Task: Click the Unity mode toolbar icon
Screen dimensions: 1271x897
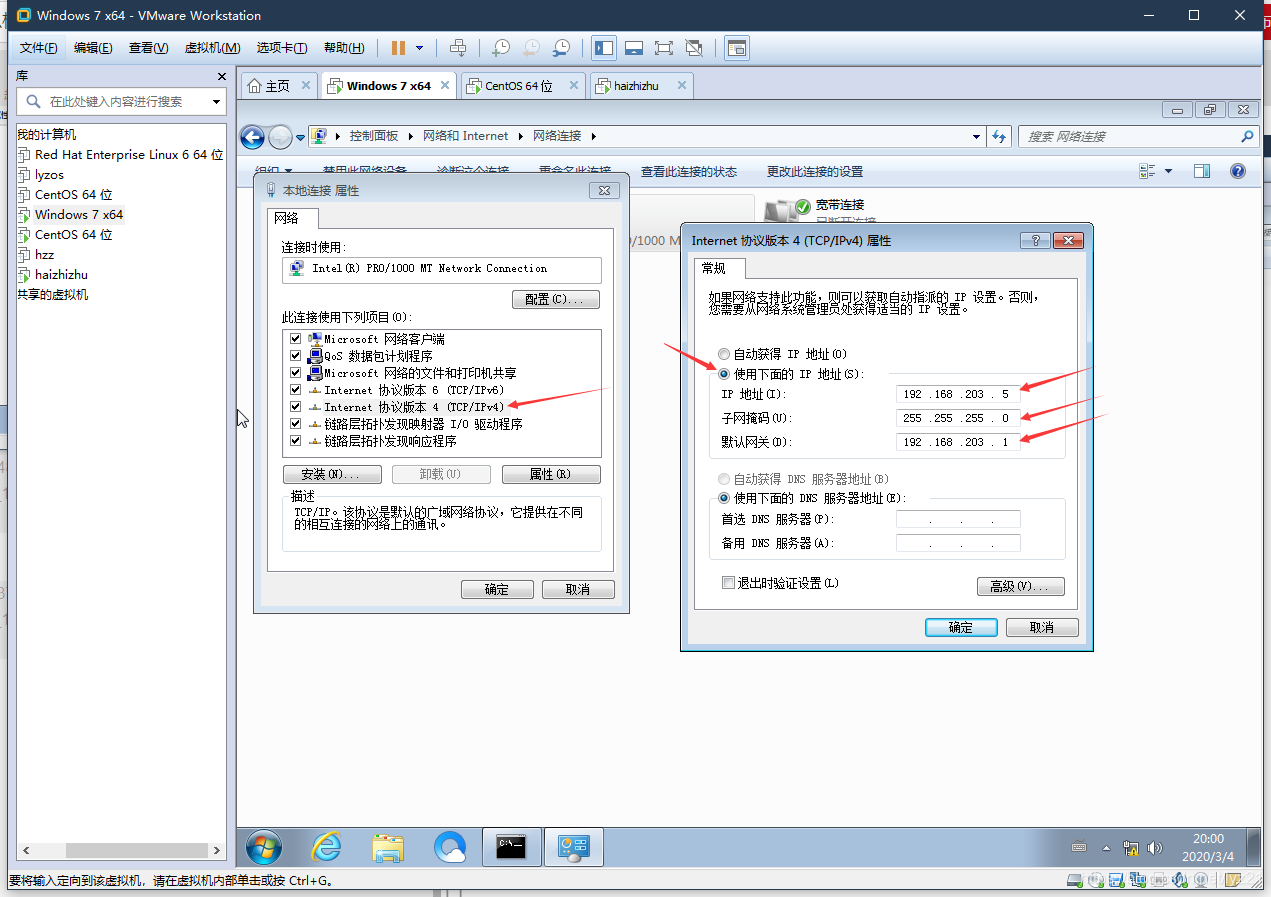Action: pos(695,48)
